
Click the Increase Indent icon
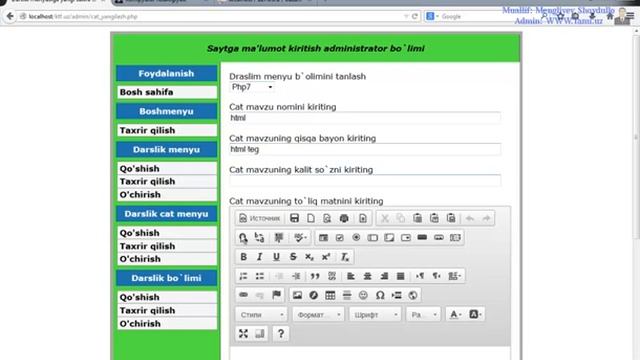point(296,276)
